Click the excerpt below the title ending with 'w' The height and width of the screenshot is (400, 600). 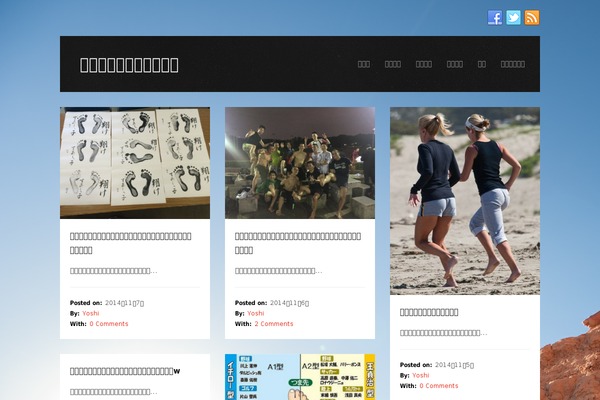click(114, 392)
